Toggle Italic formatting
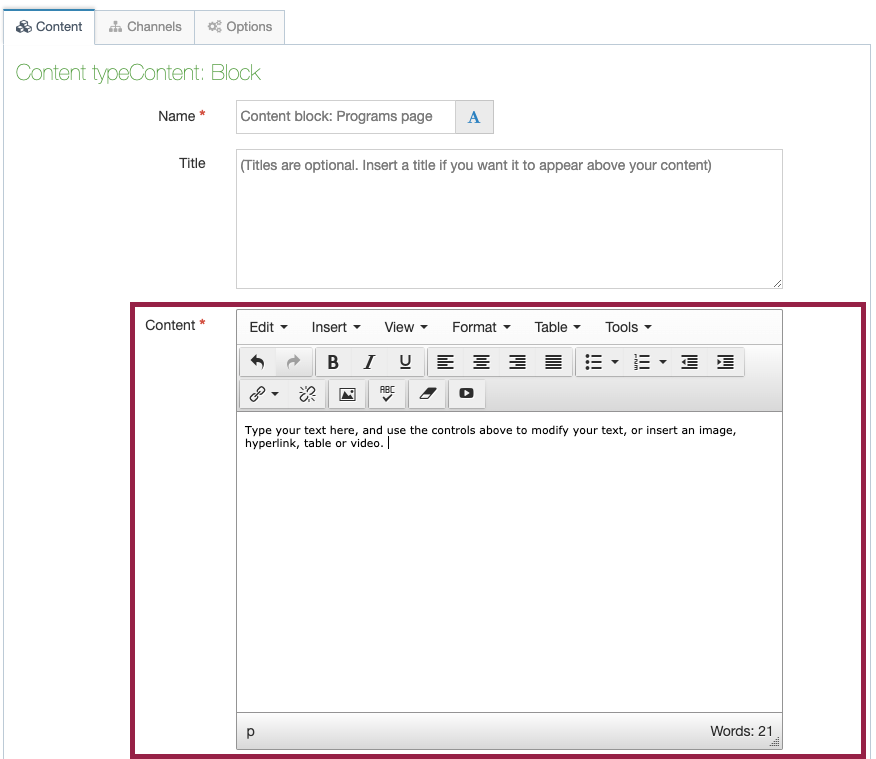The image size is (876, 759). tap(368, 362)
